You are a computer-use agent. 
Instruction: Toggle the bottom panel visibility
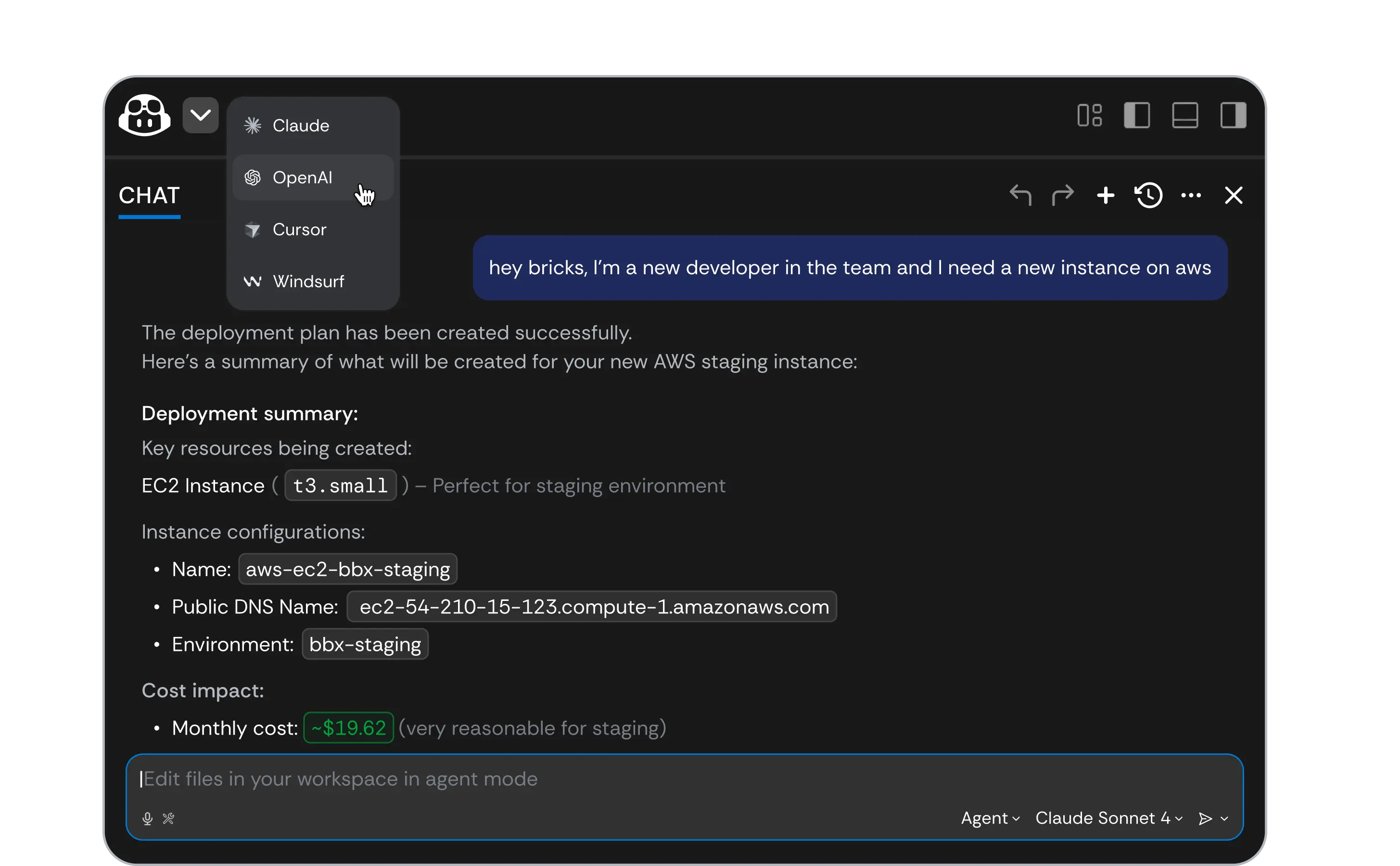click(x=1184, y=115)
